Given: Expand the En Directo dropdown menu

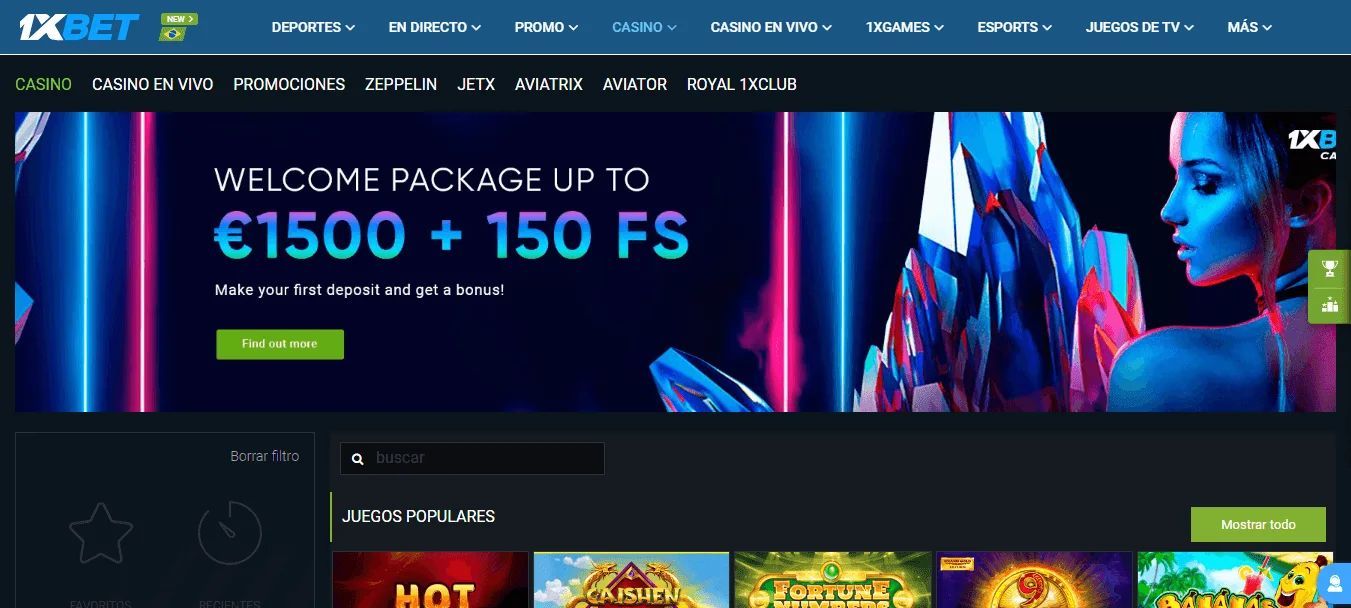Looking at the screenshot, I should point(435,27).
